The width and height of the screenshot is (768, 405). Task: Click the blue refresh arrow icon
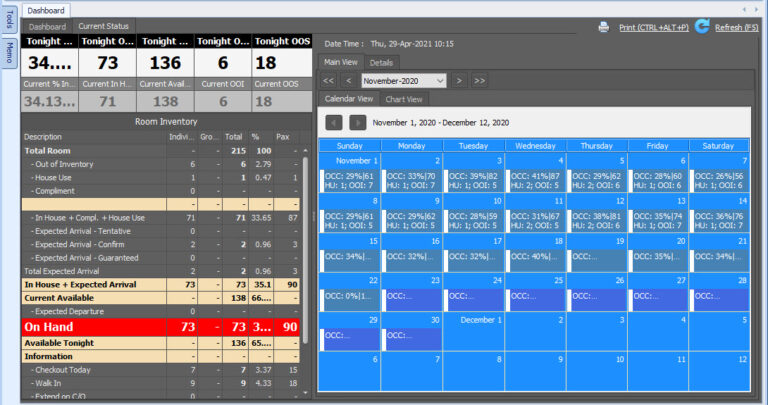tap(702, 27)
